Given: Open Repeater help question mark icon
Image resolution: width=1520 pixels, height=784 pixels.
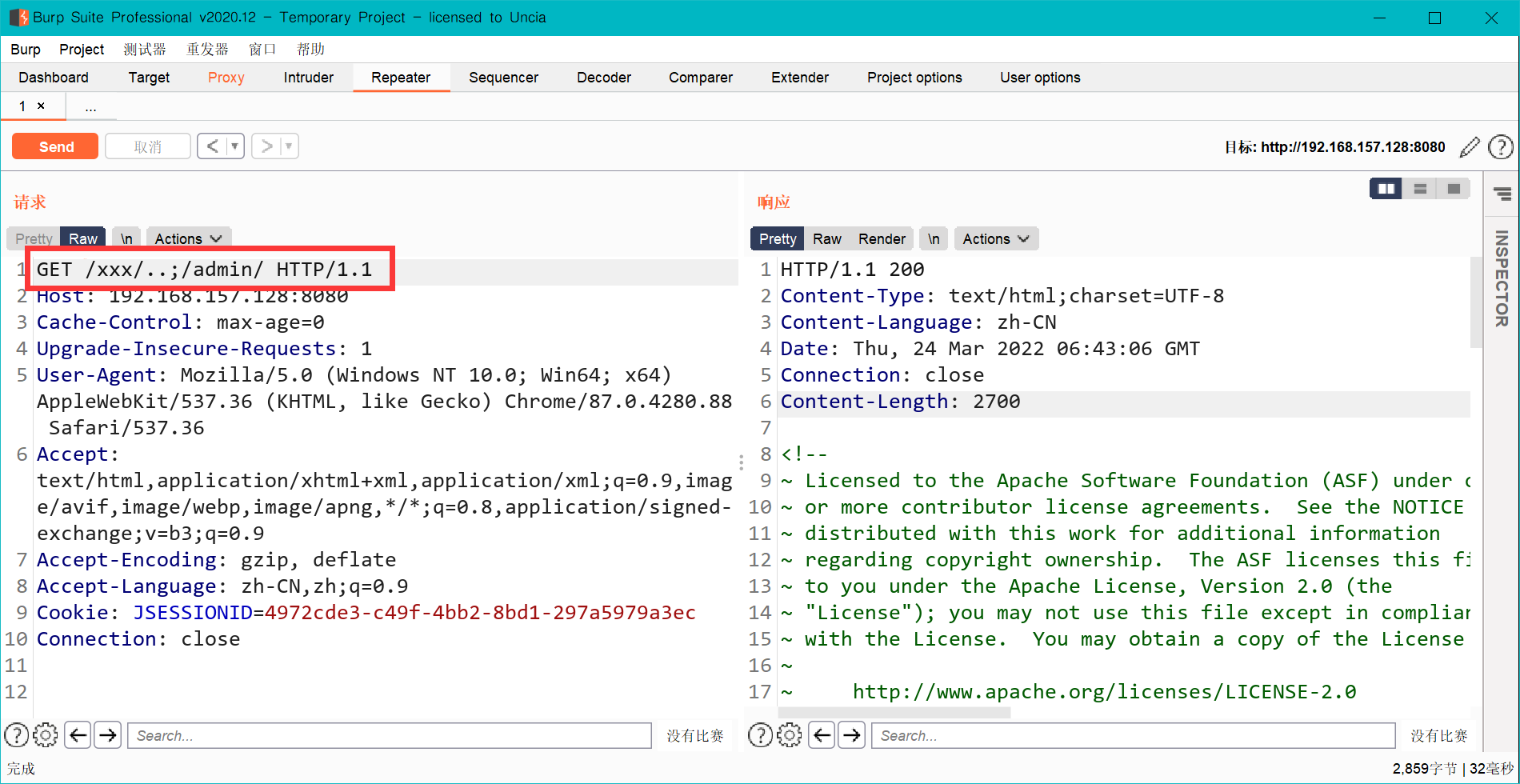Looking at the screenshot, I should pos(1501,146).
